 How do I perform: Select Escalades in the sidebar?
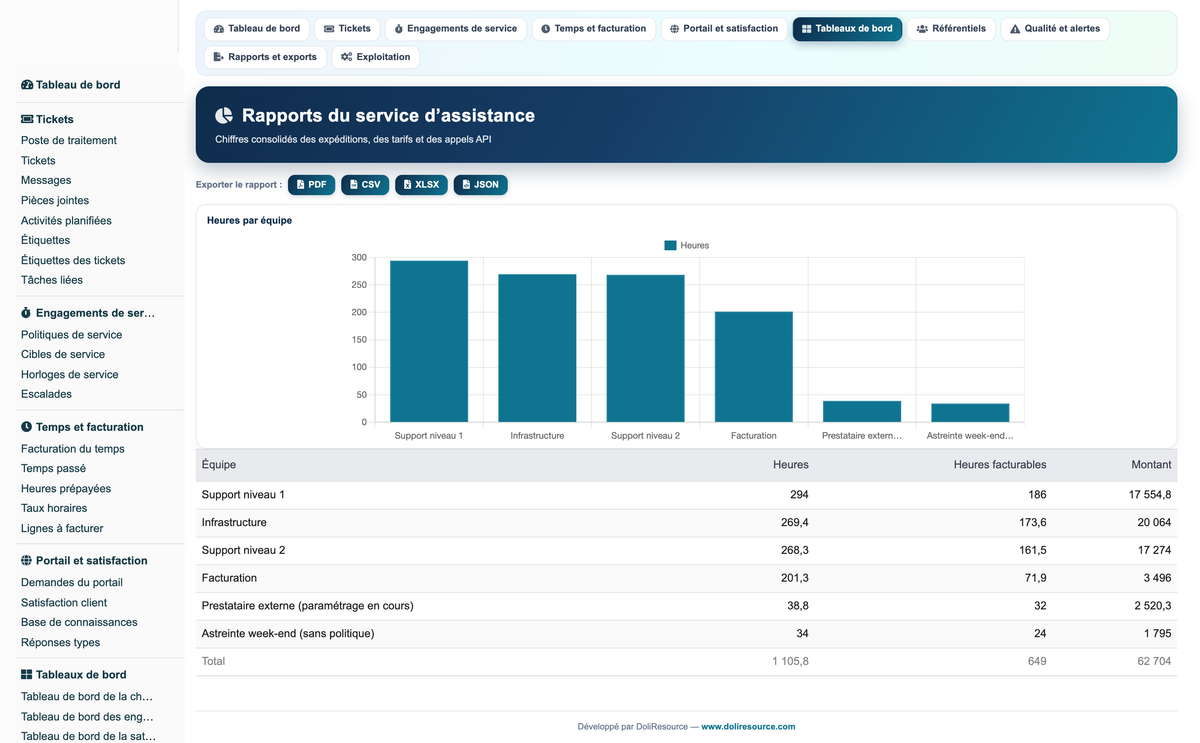46,395
